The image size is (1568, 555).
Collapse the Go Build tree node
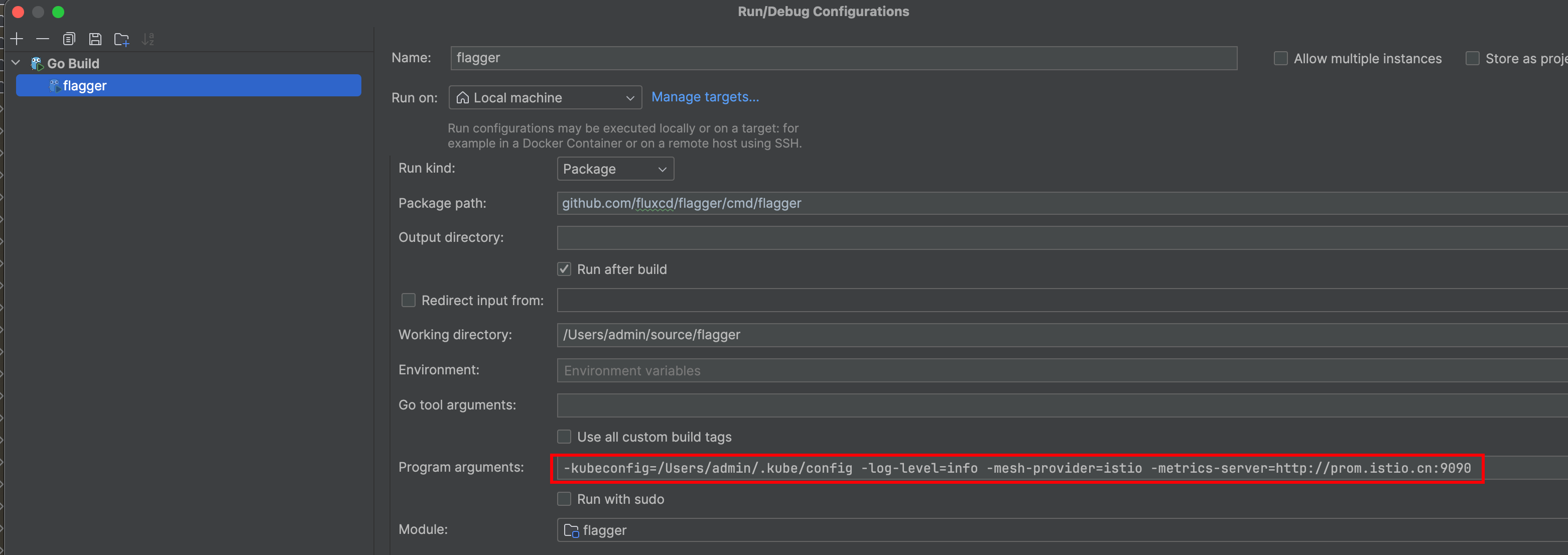17,63
